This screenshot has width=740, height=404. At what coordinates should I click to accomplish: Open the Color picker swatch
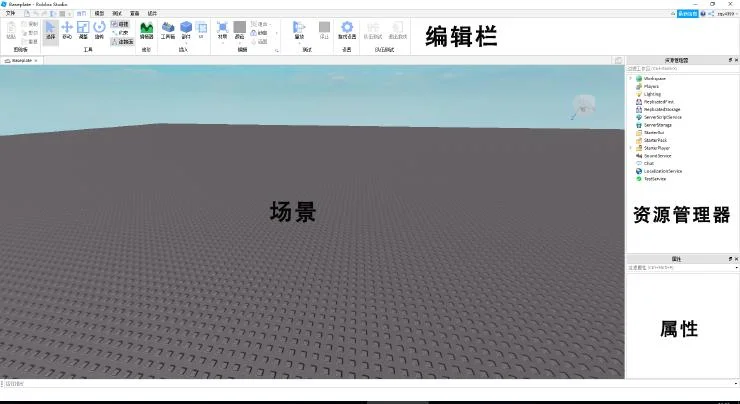(x=240, y=29)
